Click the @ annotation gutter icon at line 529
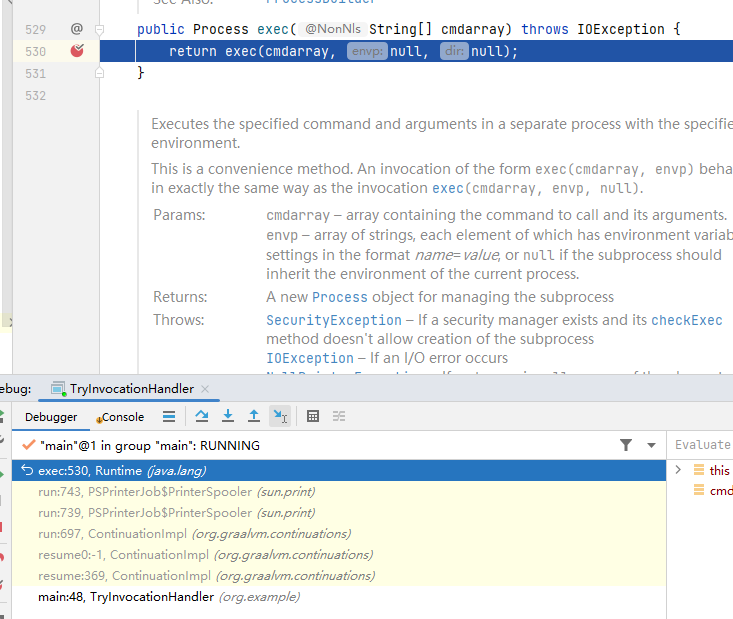 (77, 29)
